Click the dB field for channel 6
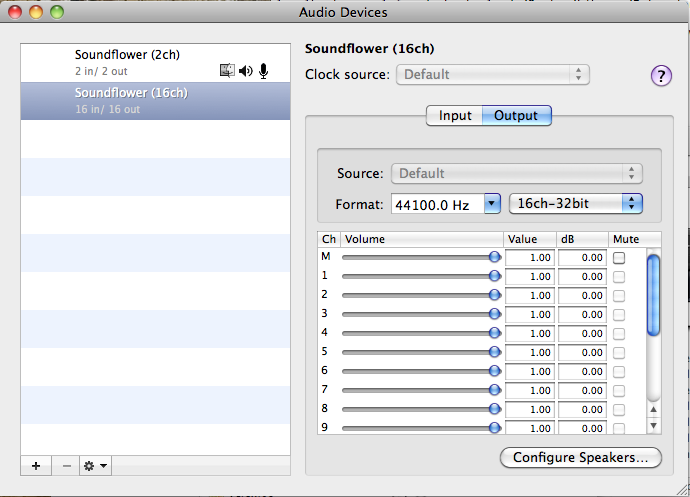Viewport: 690px width, 497px height. [x=582, y=372]
